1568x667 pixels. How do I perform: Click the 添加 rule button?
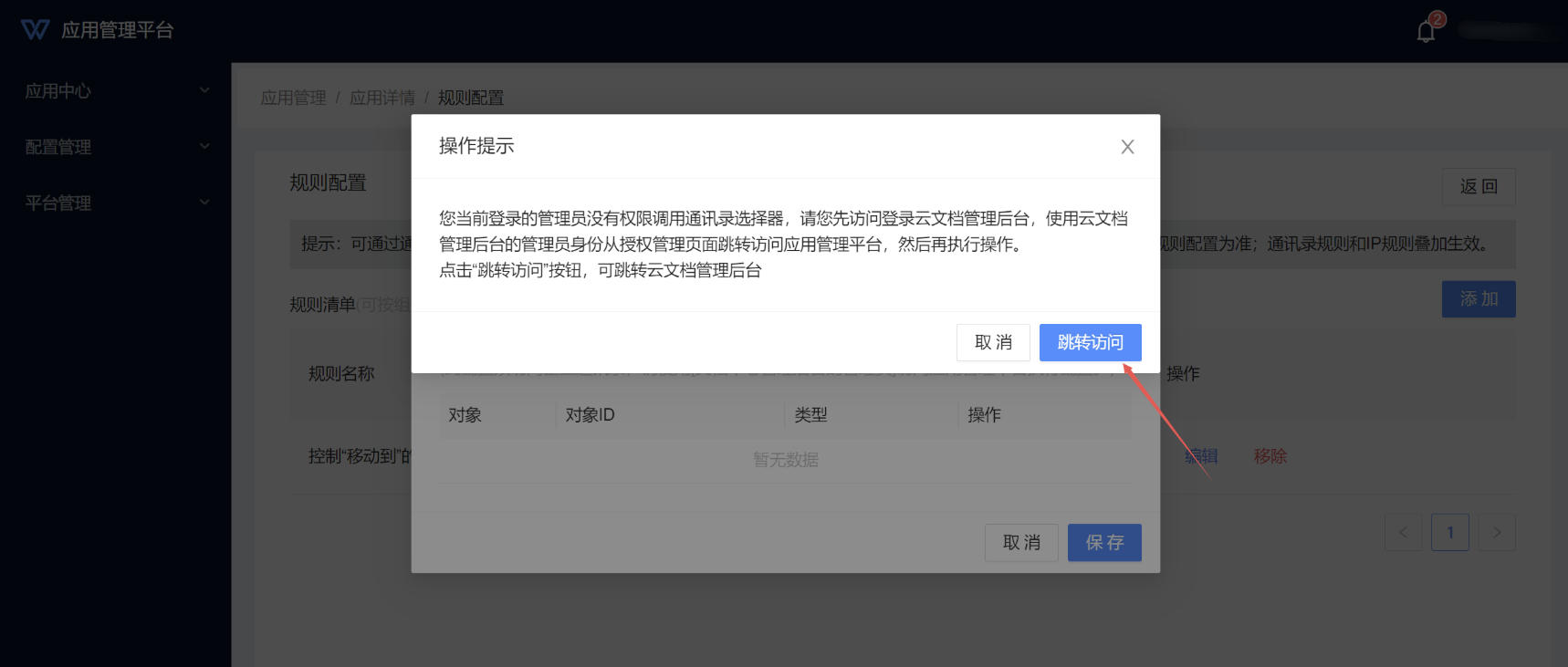(x=1479, y=299)
